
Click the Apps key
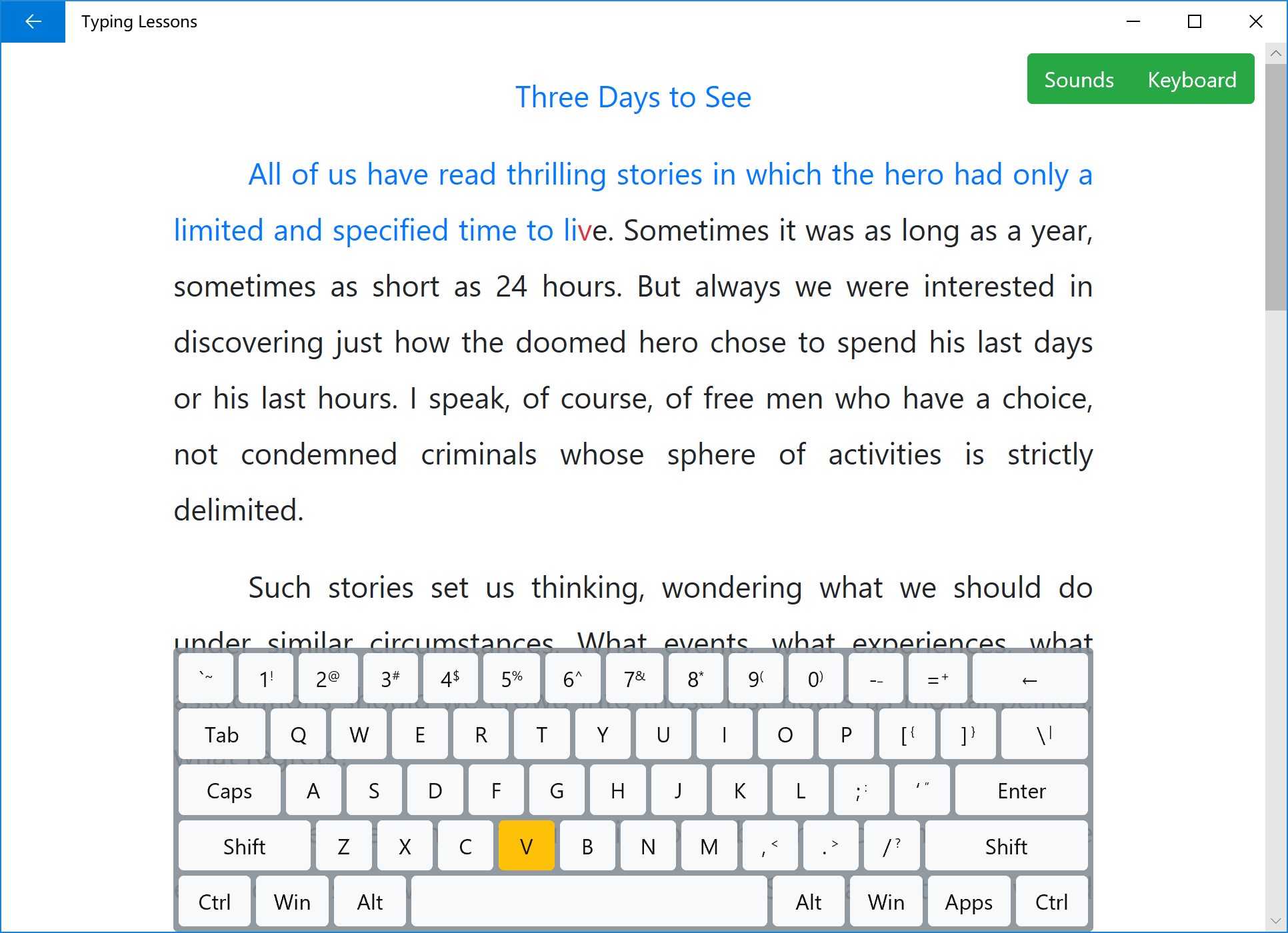pos(968,902)
